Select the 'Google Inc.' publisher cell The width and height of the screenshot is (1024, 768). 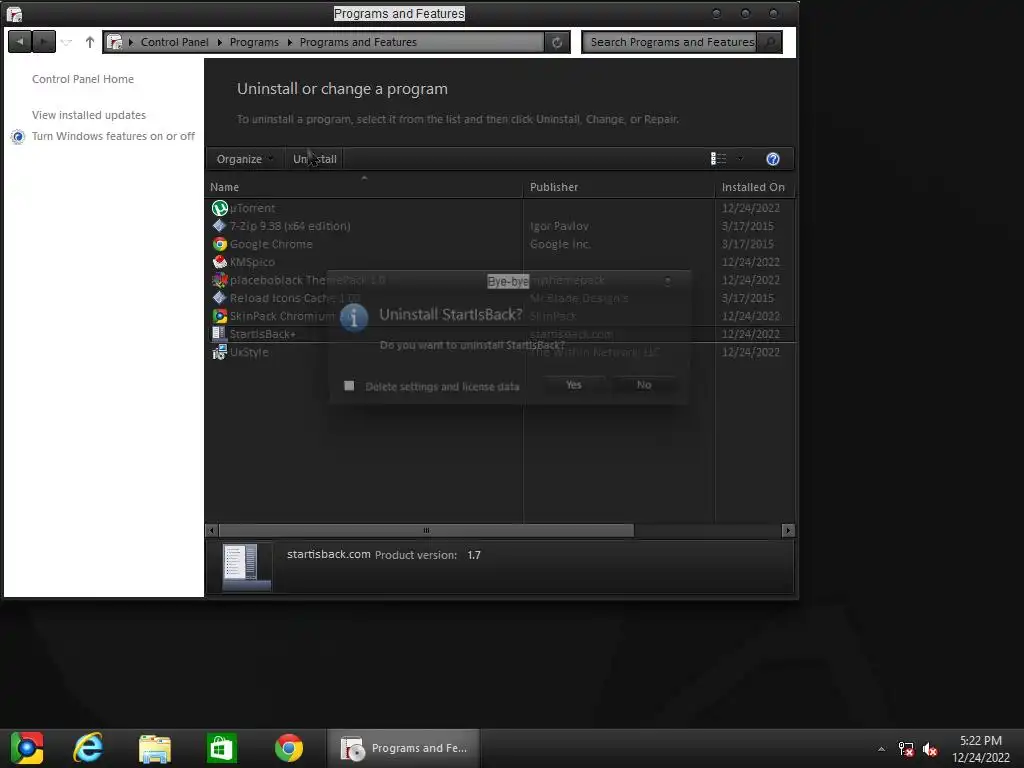click(x=560, y=244)
